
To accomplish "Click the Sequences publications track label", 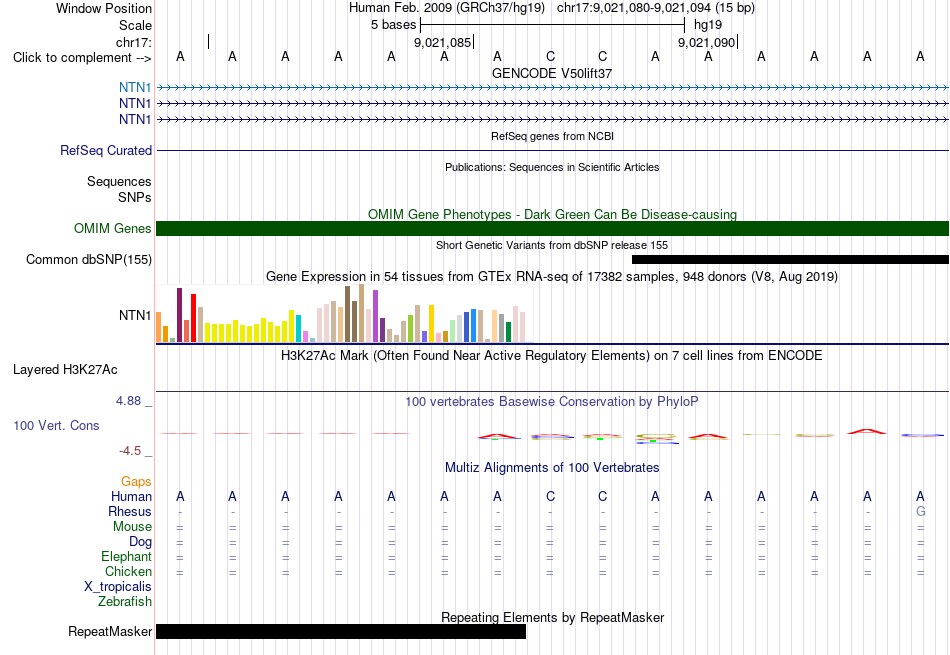I will 119,181.
